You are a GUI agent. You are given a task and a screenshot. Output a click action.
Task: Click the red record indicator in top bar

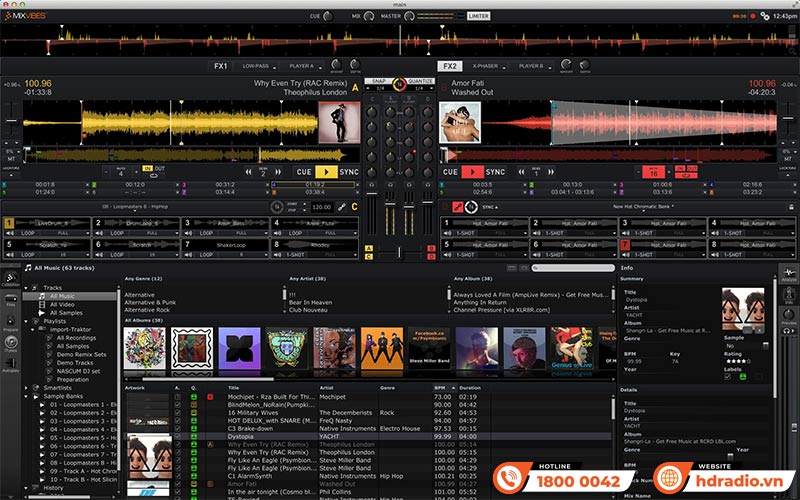(x=753, y=16)
